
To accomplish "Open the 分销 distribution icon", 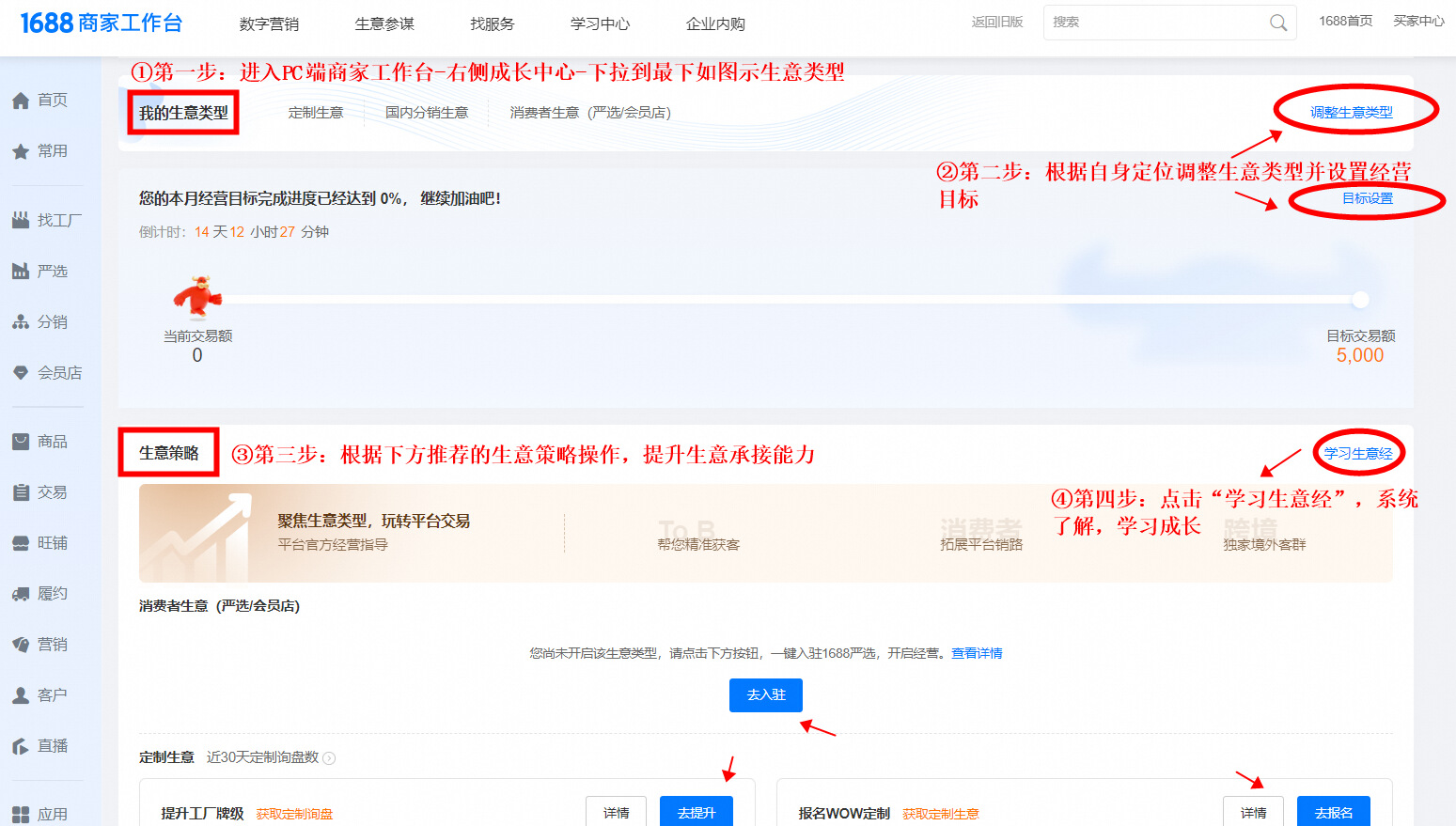I will (x=21, y=322).
